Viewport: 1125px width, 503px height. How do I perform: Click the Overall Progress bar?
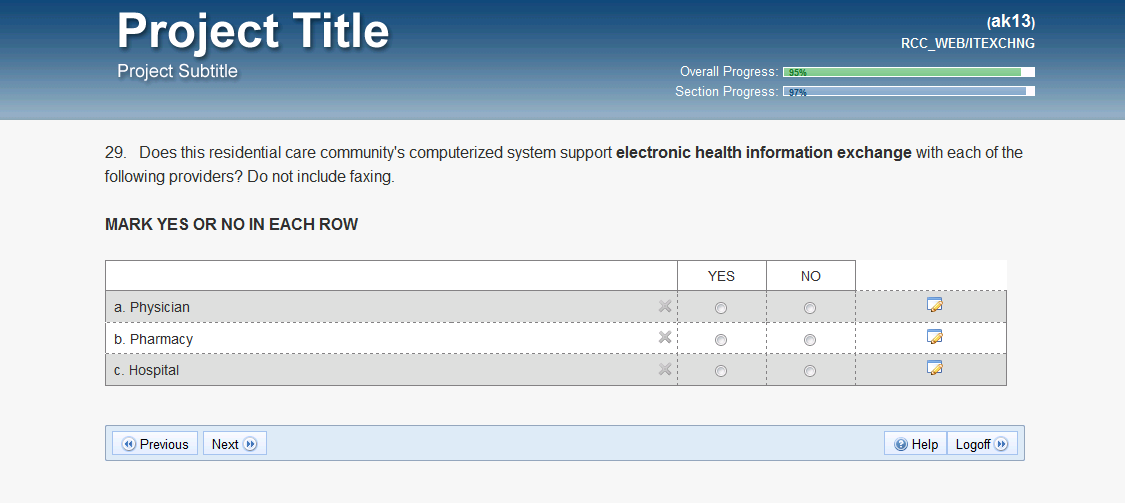tap(908, 72)
